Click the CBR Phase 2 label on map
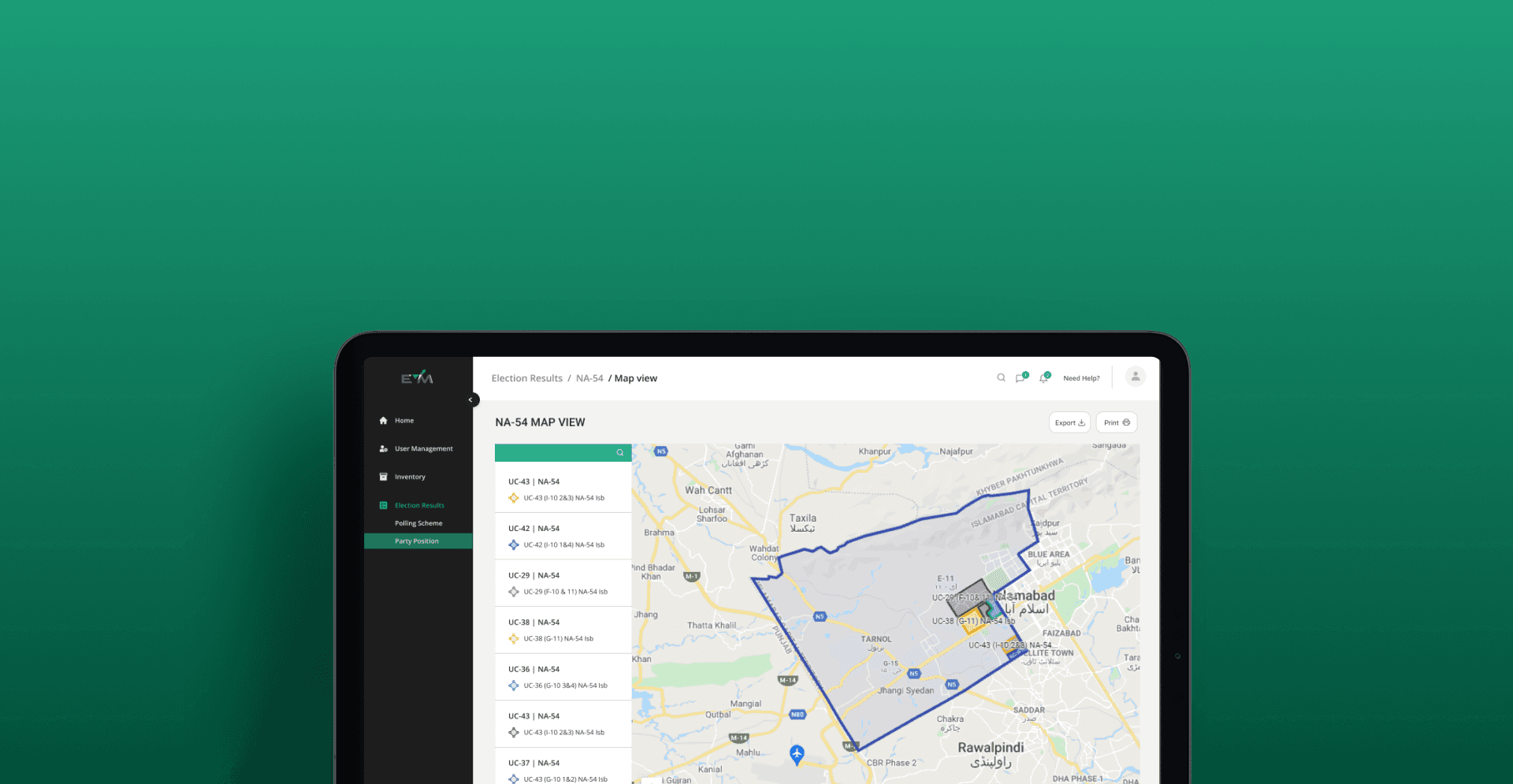The image size is (1513, 784). pyautogui.click(x=891, y=764)
